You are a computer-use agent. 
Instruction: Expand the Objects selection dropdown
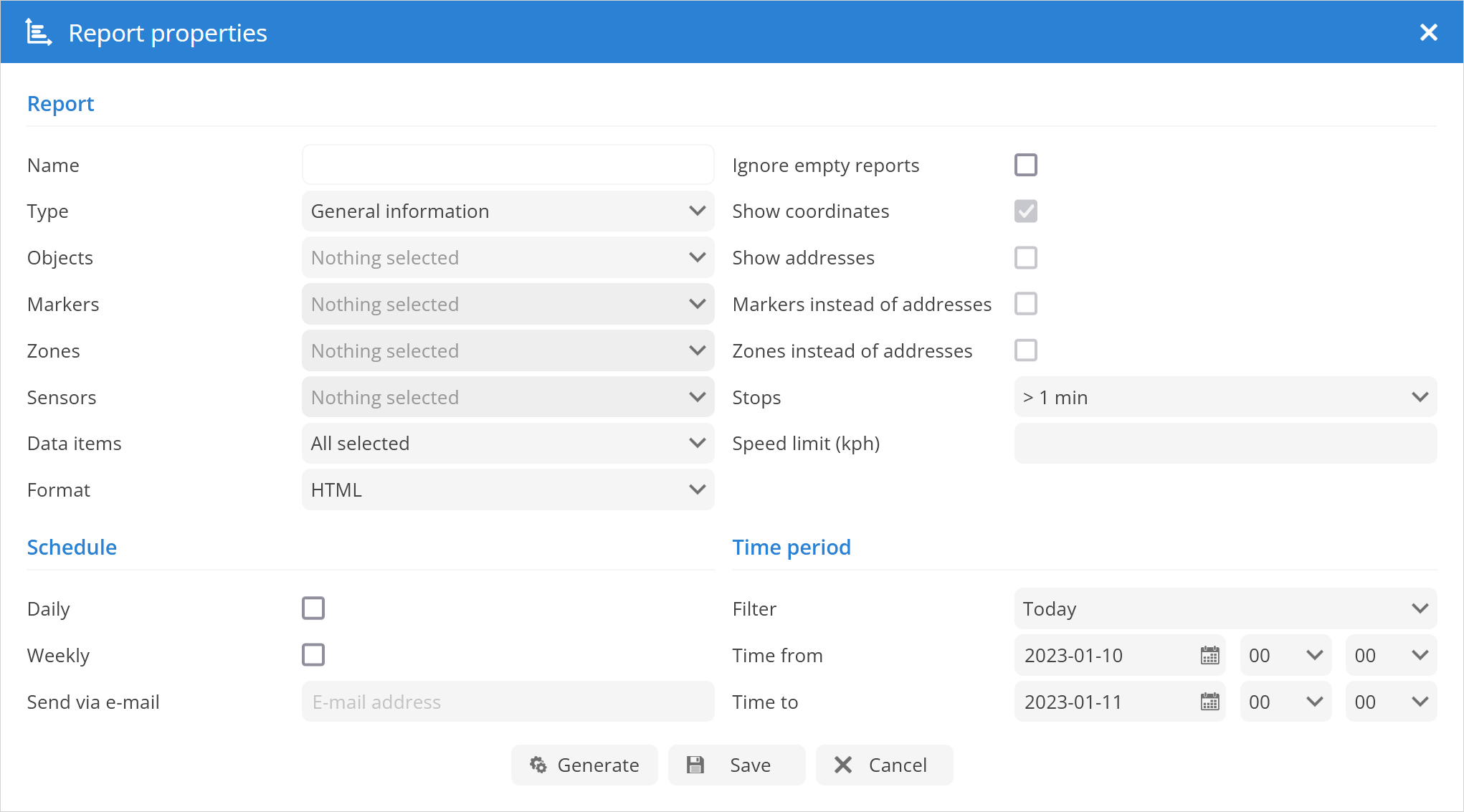click(x=508, y=257)
